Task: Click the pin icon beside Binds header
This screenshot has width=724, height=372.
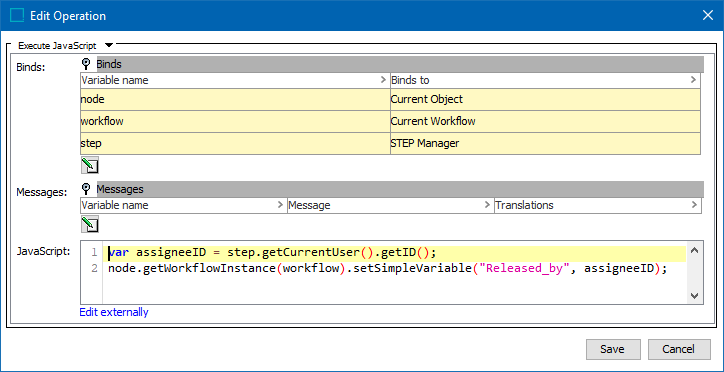Action: point(85,64)
